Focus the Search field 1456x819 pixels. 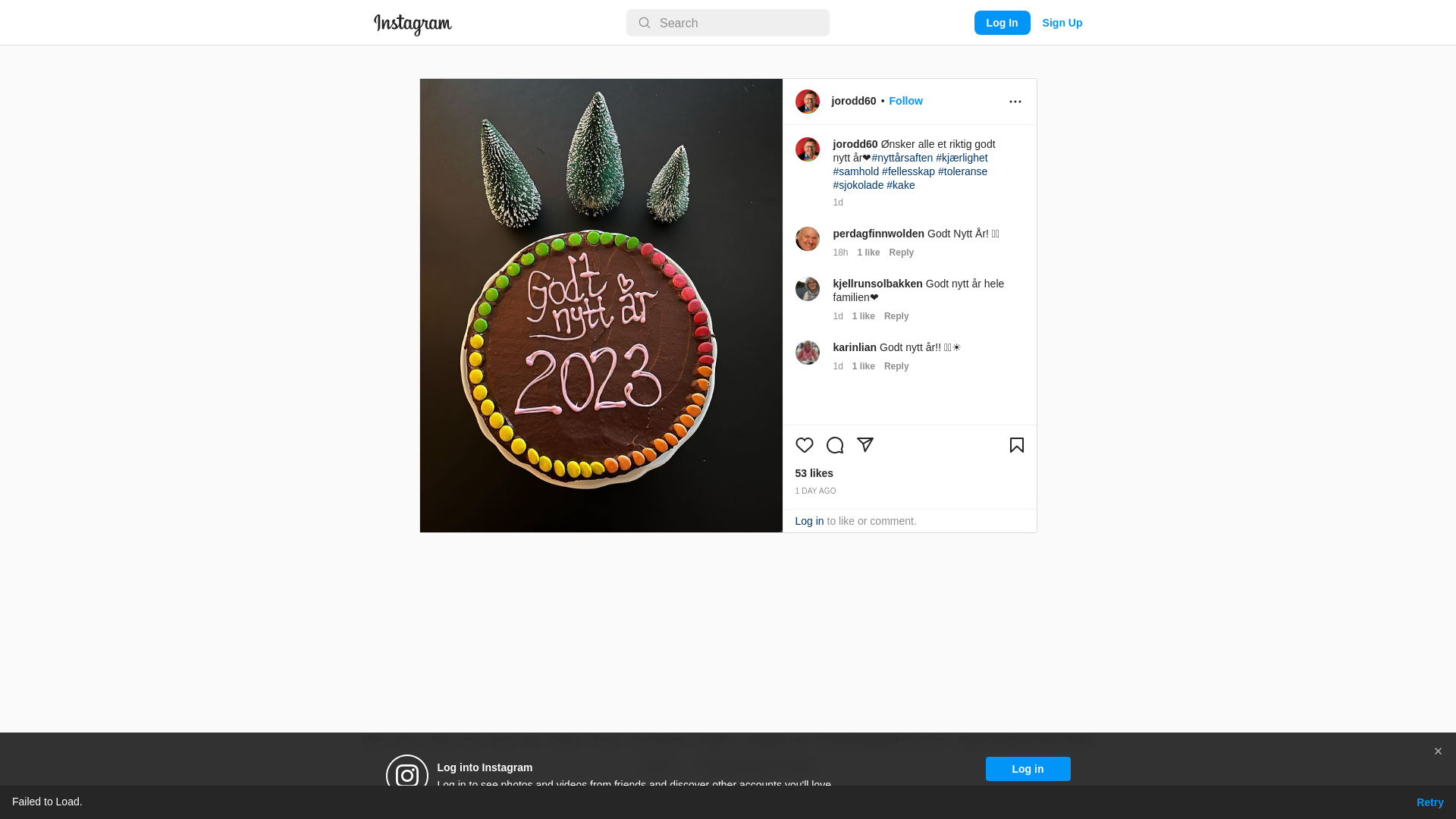[x=727, y=23]
